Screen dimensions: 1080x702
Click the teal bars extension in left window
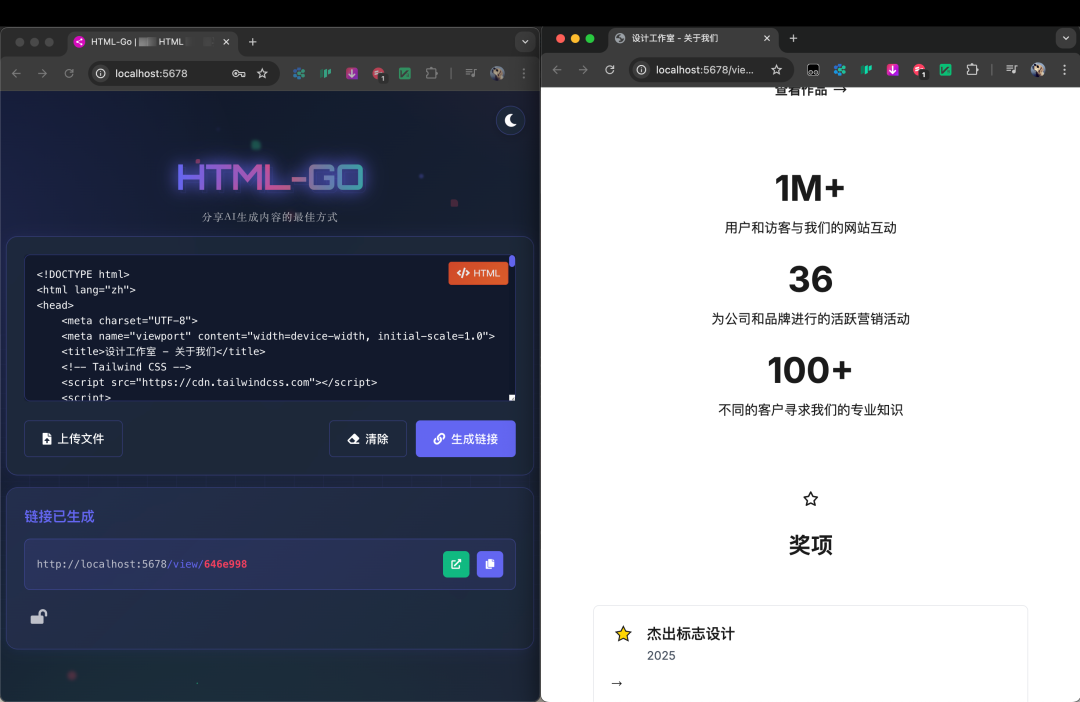326,73
